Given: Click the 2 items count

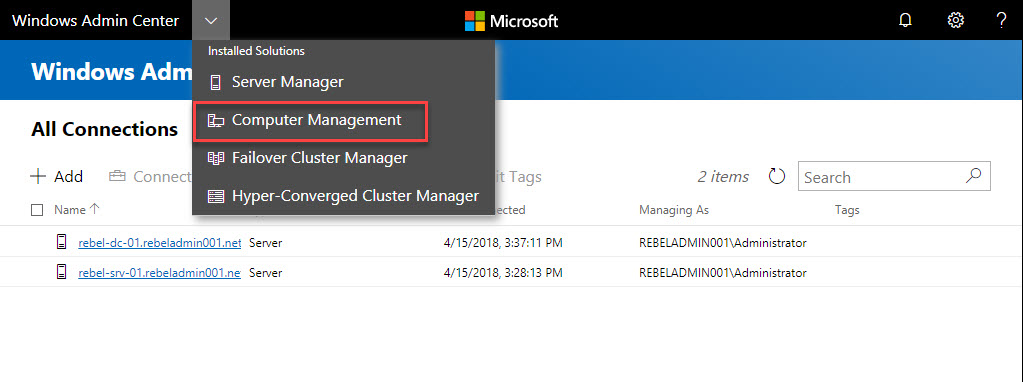Looking at the screenshot, I should click(723, 177).
